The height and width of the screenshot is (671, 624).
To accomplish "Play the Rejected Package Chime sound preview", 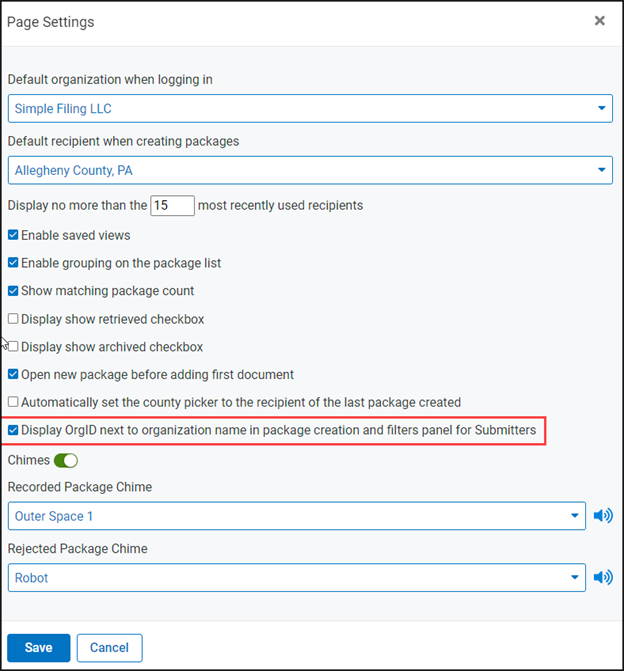I will (602, 577).
